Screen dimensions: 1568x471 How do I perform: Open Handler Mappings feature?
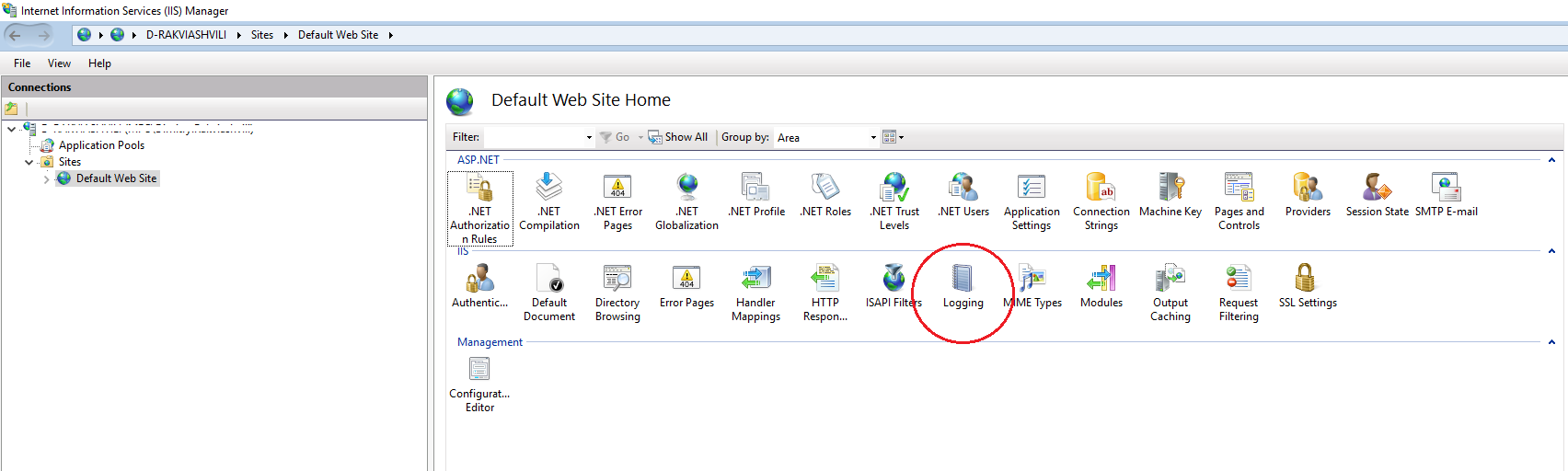click(x=755, y=293)
